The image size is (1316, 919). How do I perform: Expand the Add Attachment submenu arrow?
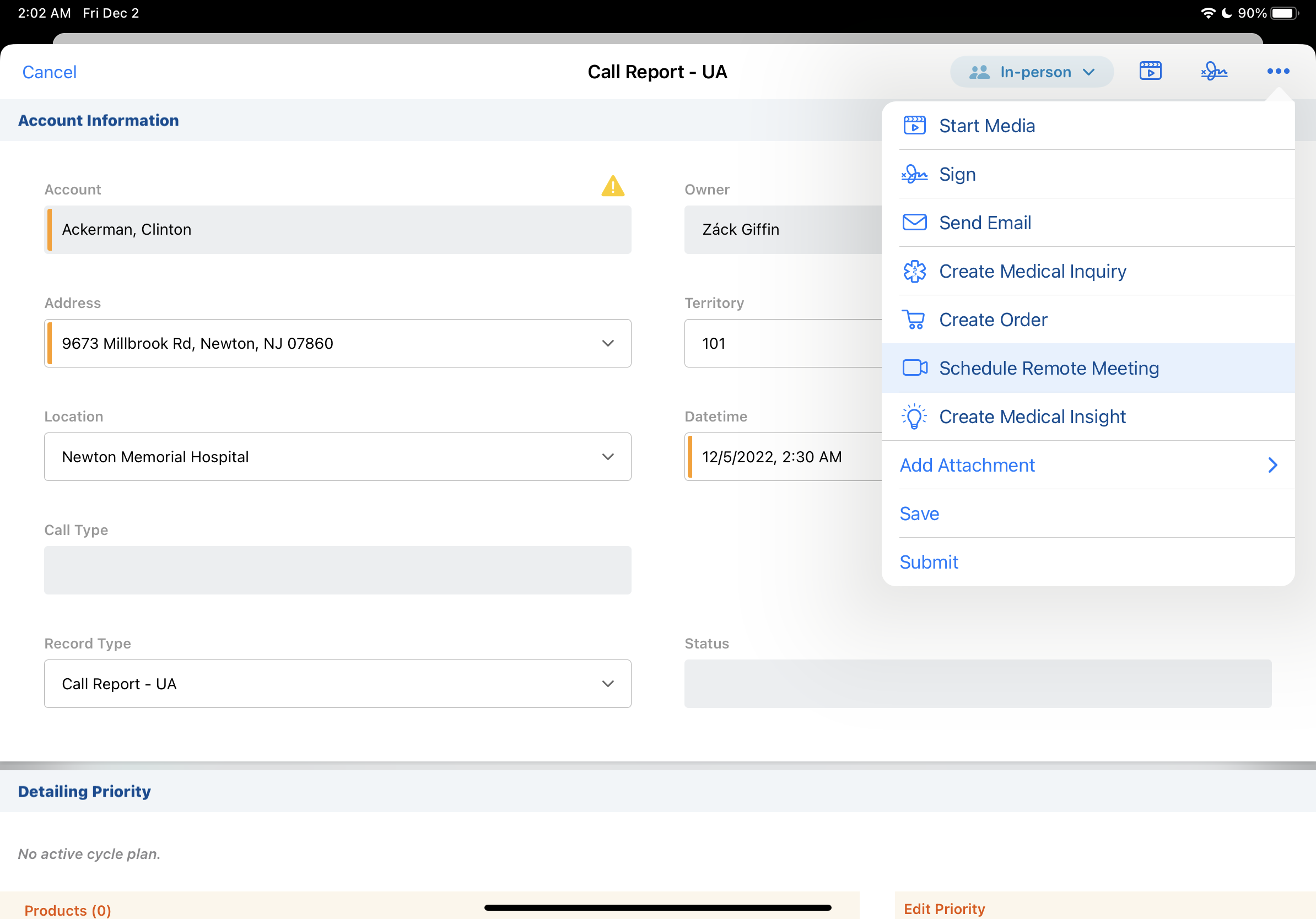click(1272, 465)
